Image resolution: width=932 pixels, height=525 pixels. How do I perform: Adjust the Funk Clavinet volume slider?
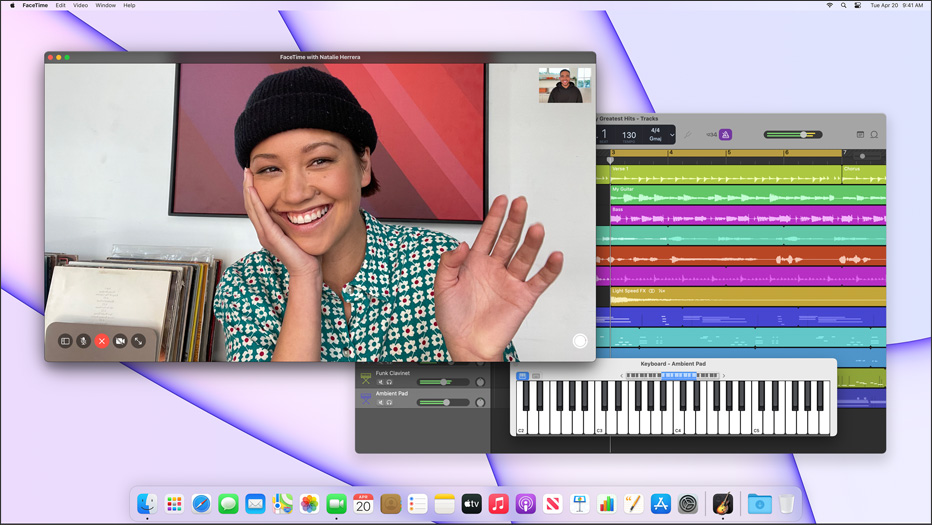443,382
